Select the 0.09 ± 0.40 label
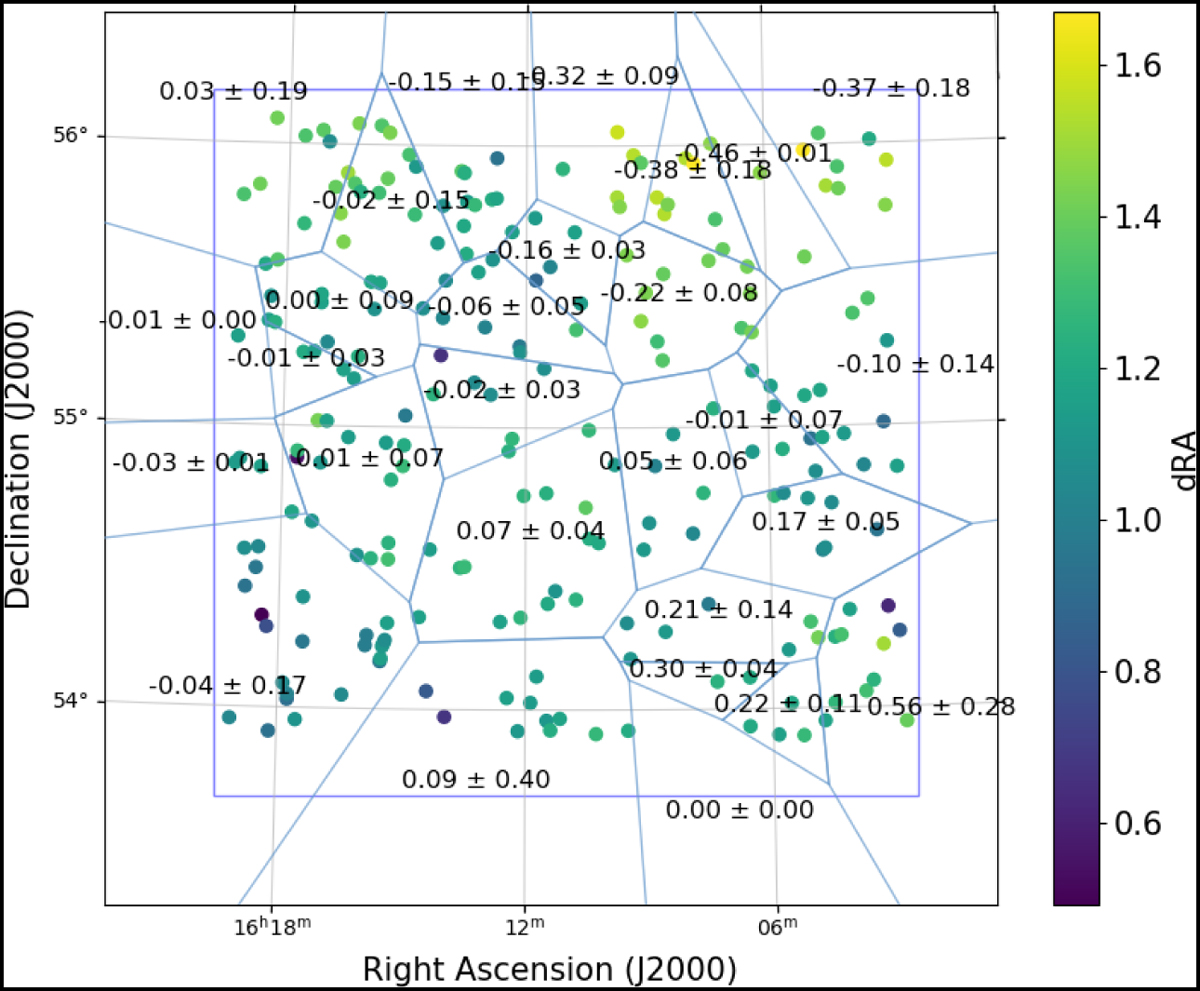Screen dimensions: 1200x991 [476, 779]
